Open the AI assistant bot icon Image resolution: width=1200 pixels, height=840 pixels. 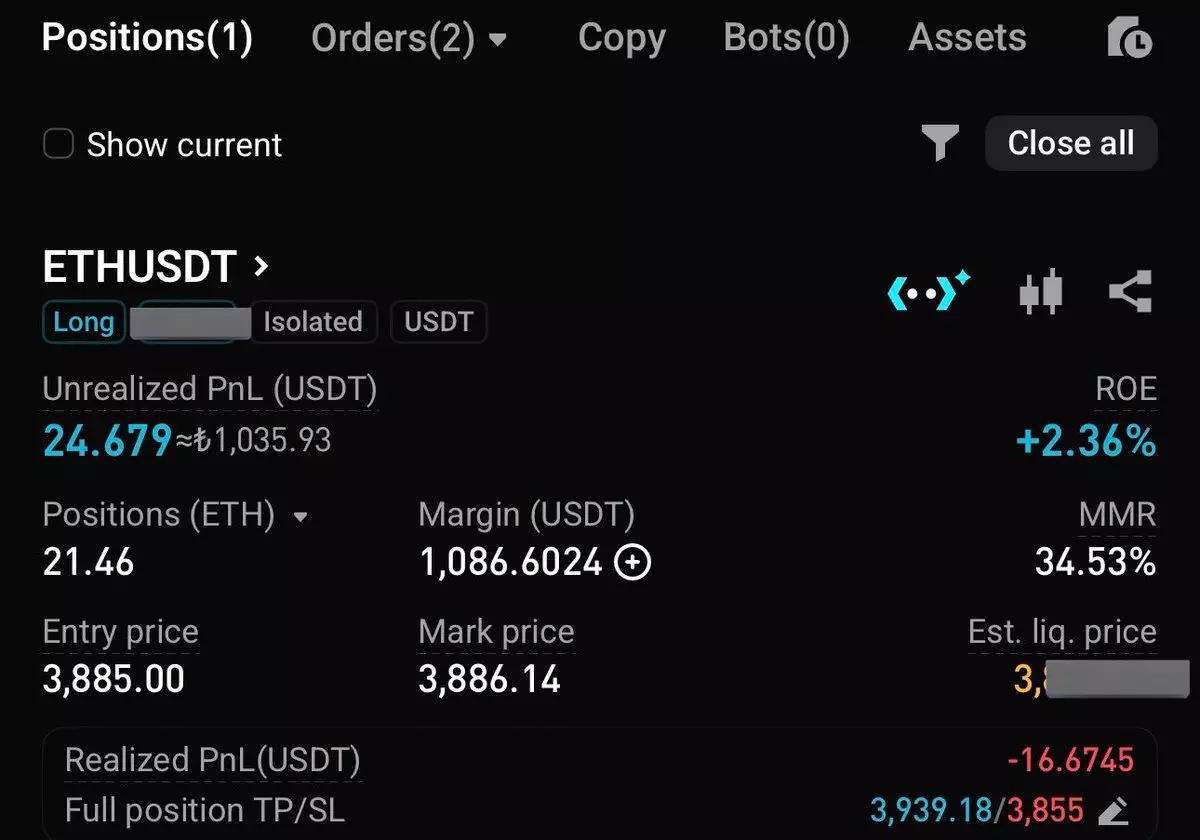tap(929, 292)
